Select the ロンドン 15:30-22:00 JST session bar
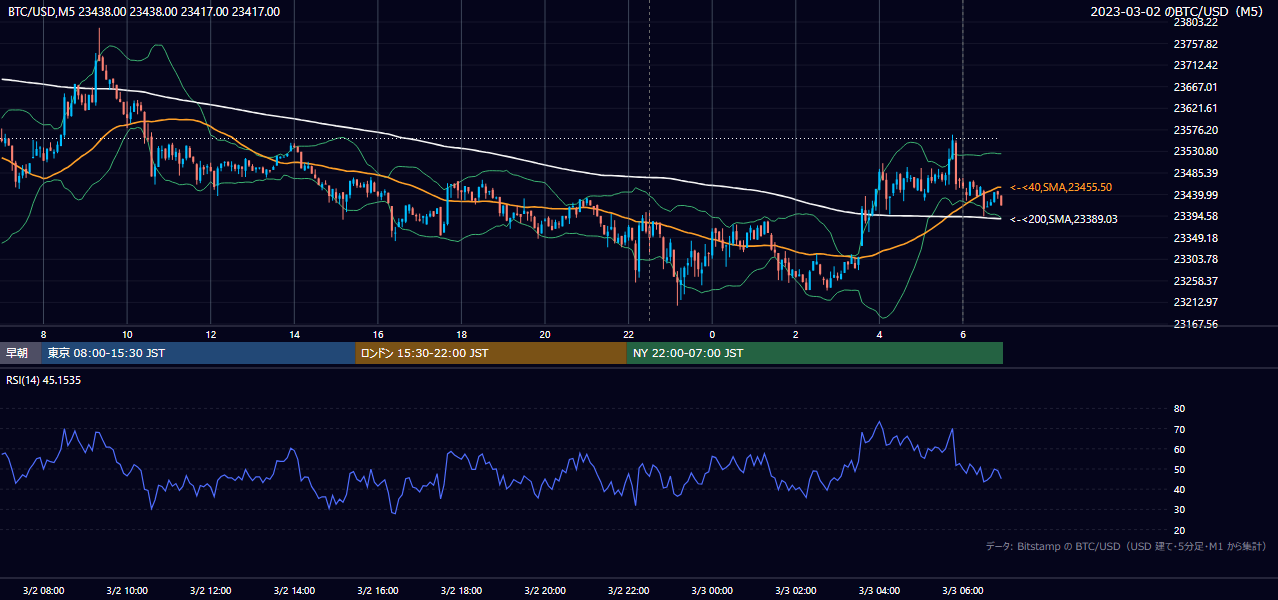This screenshot has height=600, width=1278. [x=491, y=353]
